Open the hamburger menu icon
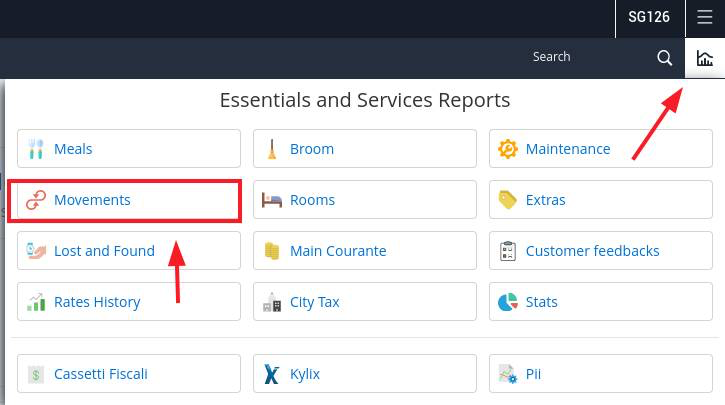This screenshot has width=725, height=405. click(705, 17)
